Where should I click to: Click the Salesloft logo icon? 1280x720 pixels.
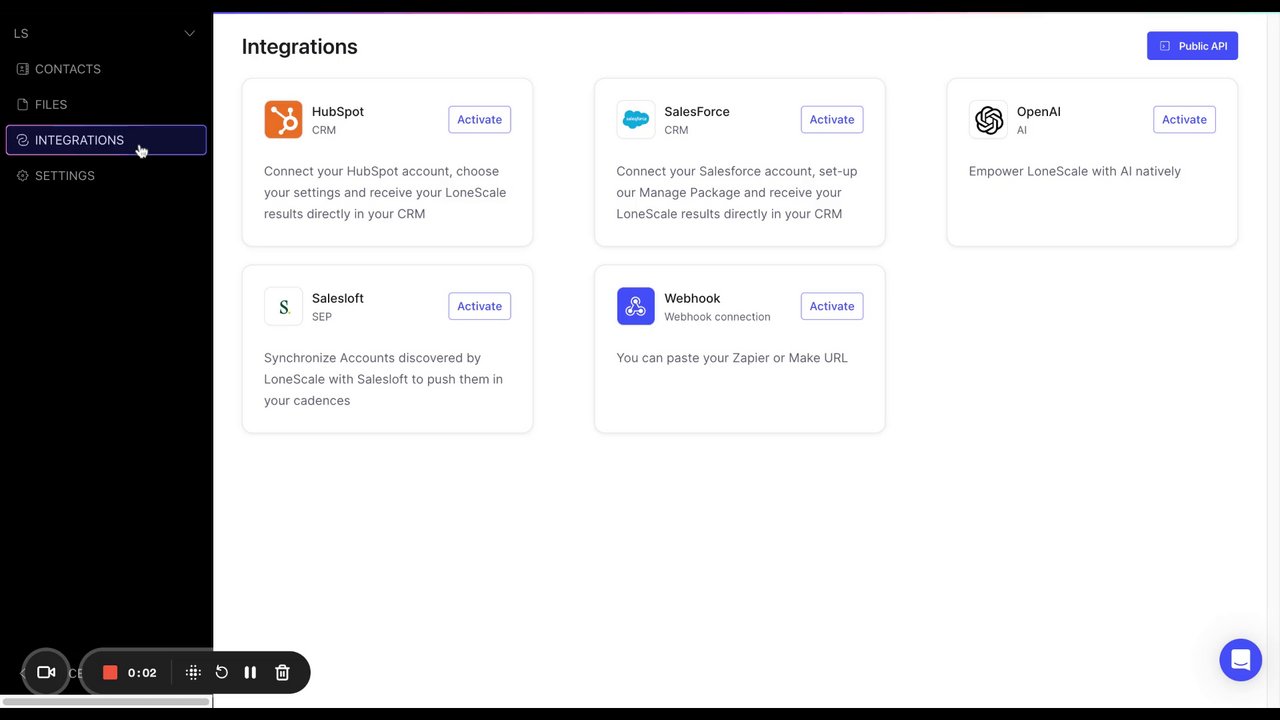283,306
